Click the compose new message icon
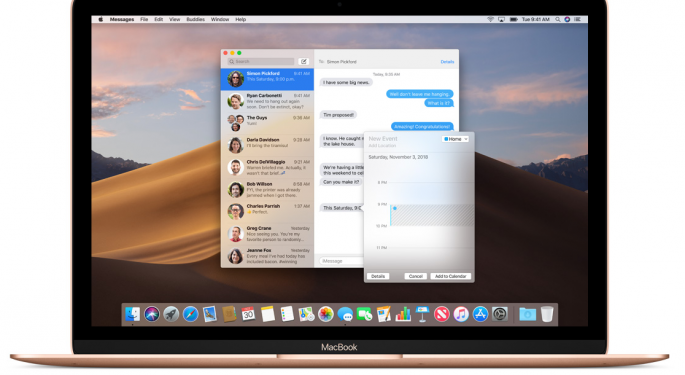The width and height of the screenshot is (685, 375). (x=304, y=62)
